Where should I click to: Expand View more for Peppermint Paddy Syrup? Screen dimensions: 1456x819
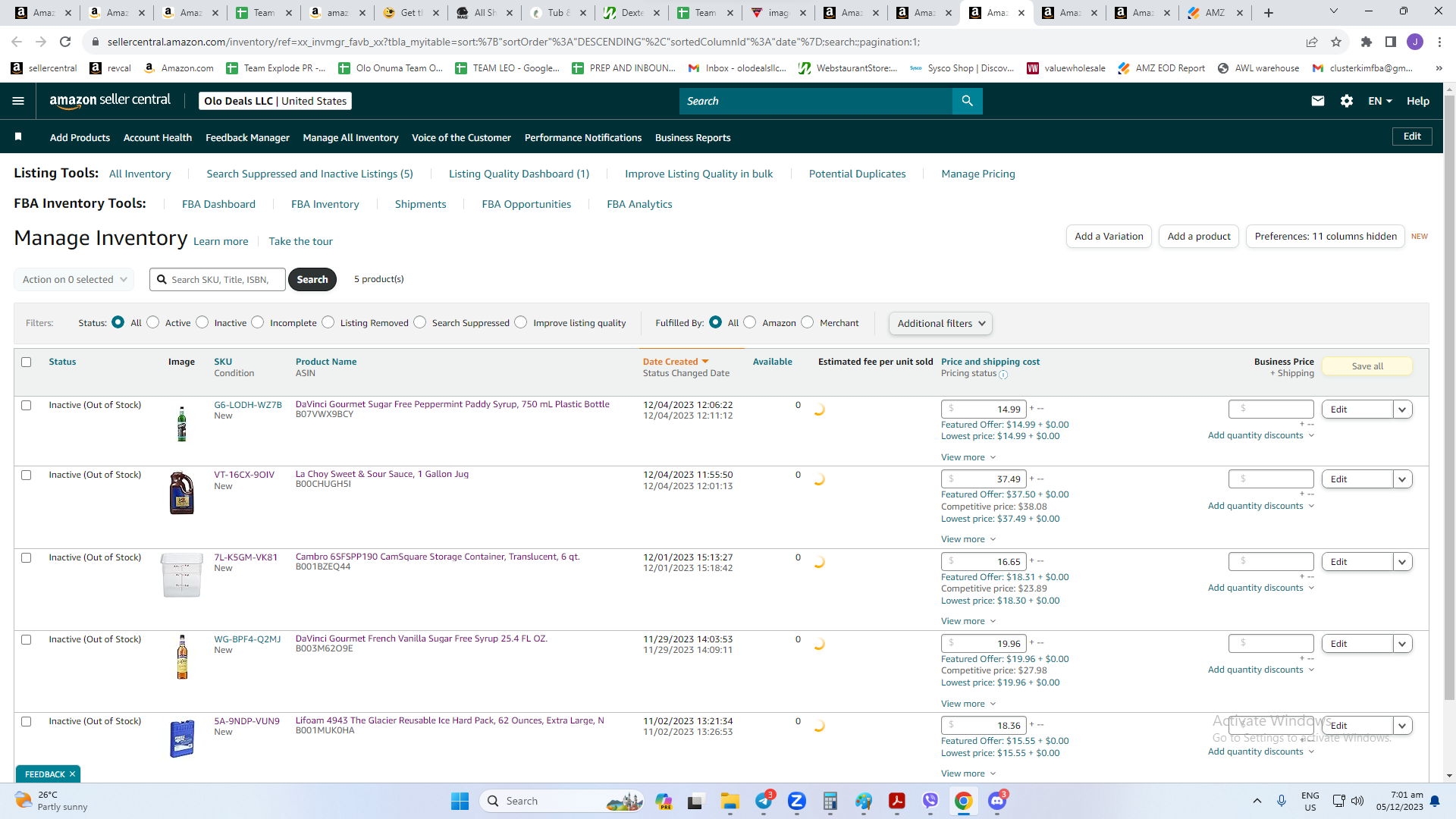968,457
